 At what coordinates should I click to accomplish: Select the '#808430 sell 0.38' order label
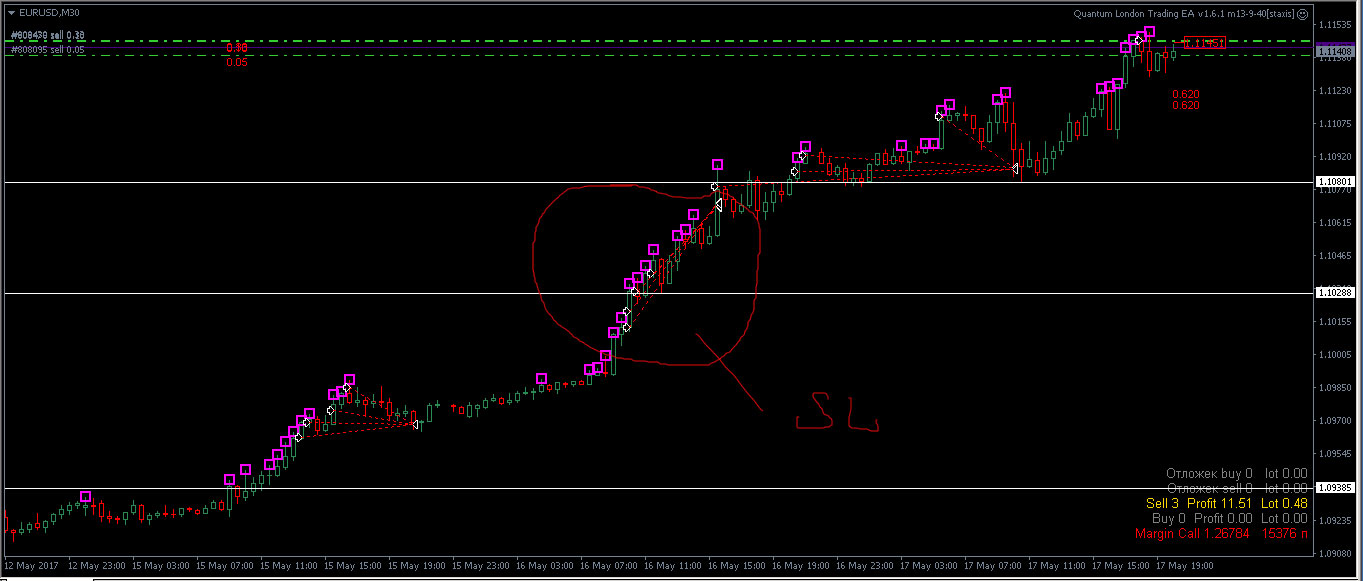[x=48, y=35]
